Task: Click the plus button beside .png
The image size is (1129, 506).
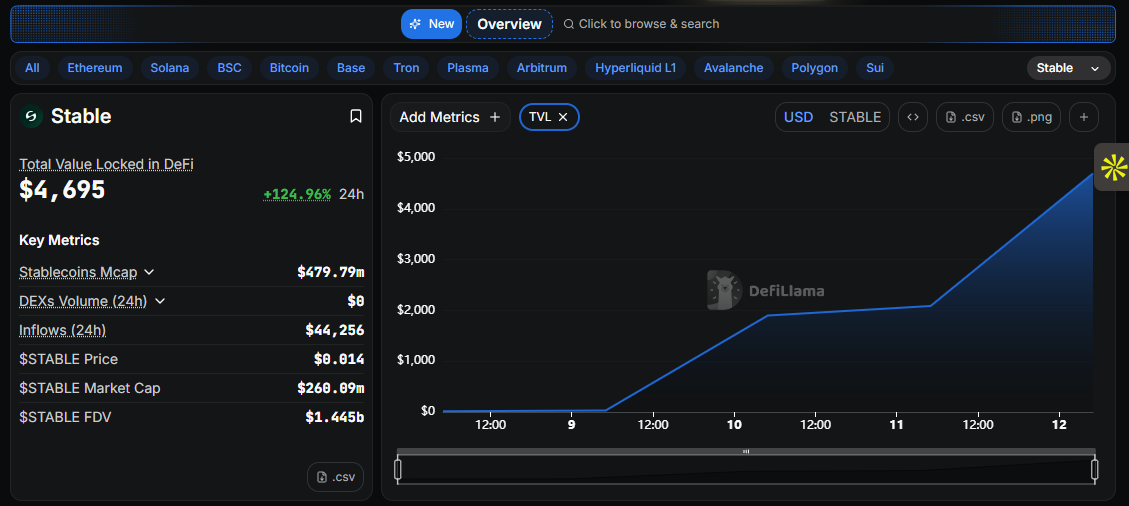Action: (1084, 117)
